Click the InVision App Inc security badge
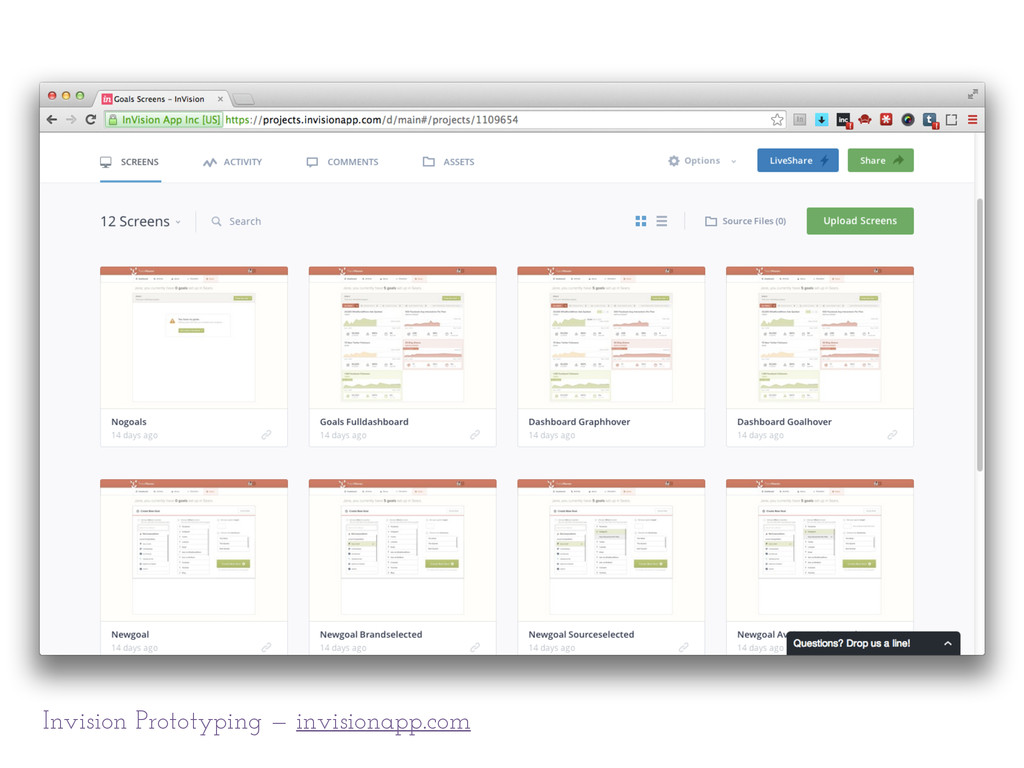 point(164,120)
